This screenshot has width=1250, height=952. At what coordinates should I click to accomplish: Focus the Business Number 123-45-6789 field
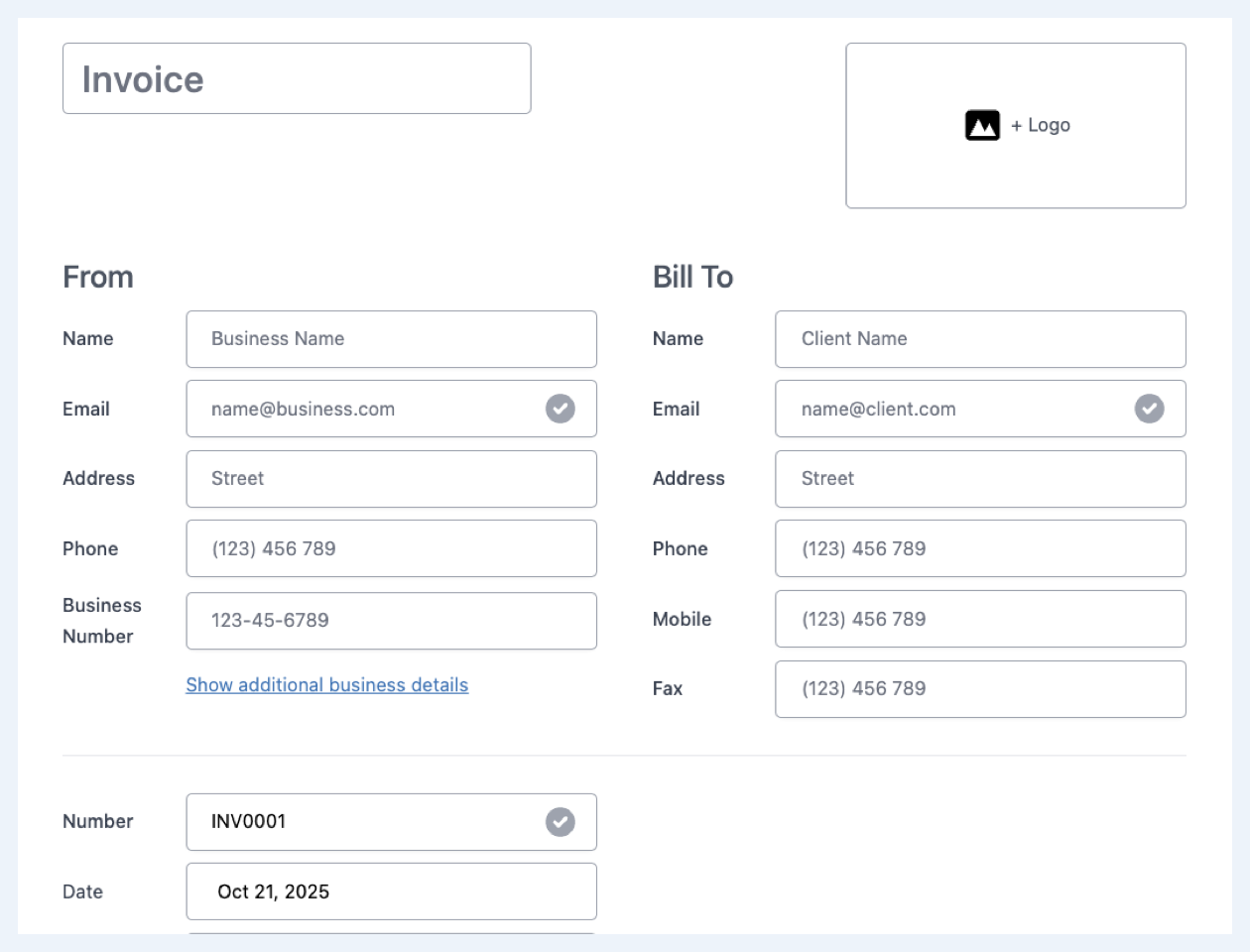(391, 621)
